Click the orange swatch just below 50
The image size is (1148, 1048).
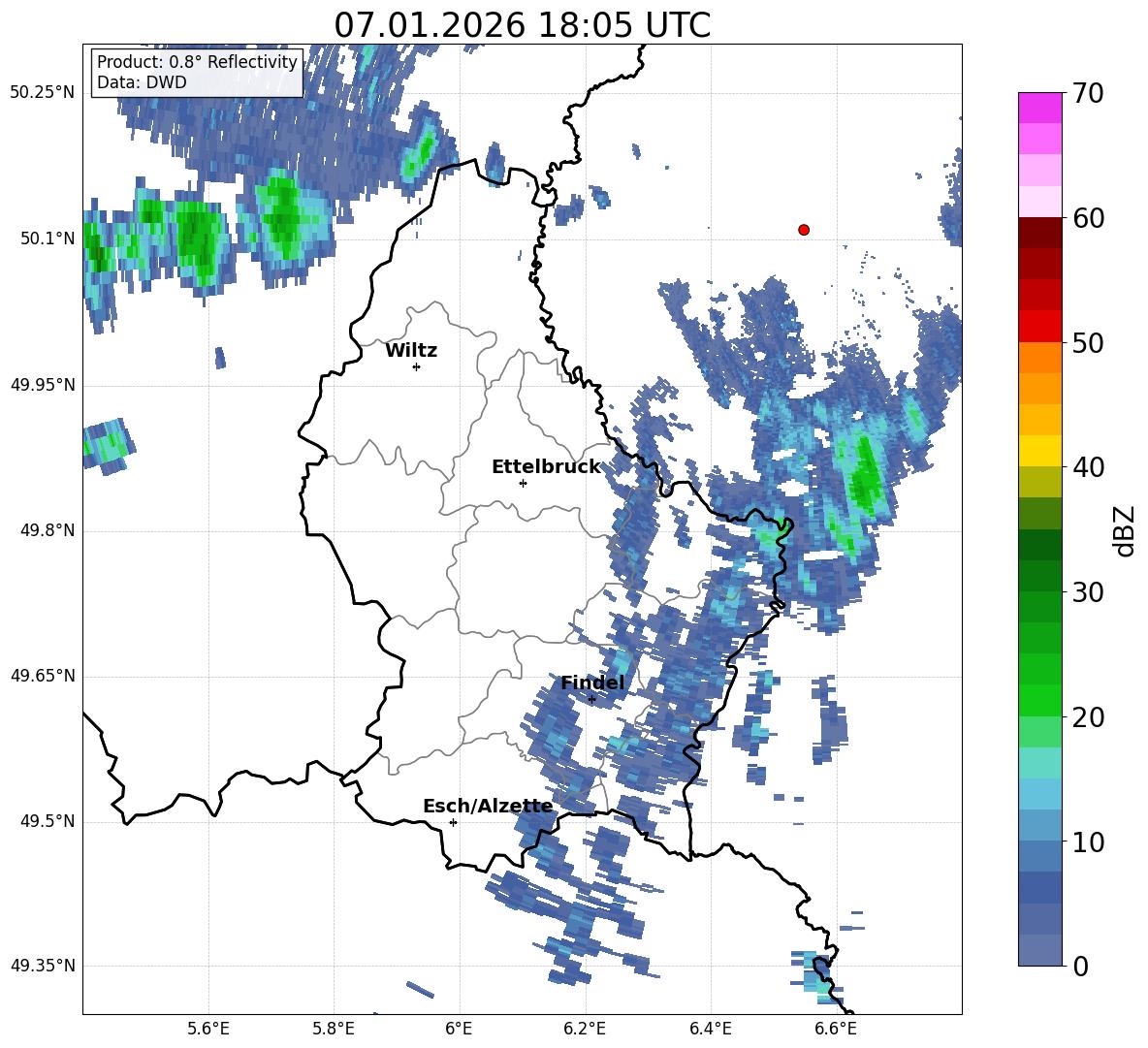pos(1039,358)
